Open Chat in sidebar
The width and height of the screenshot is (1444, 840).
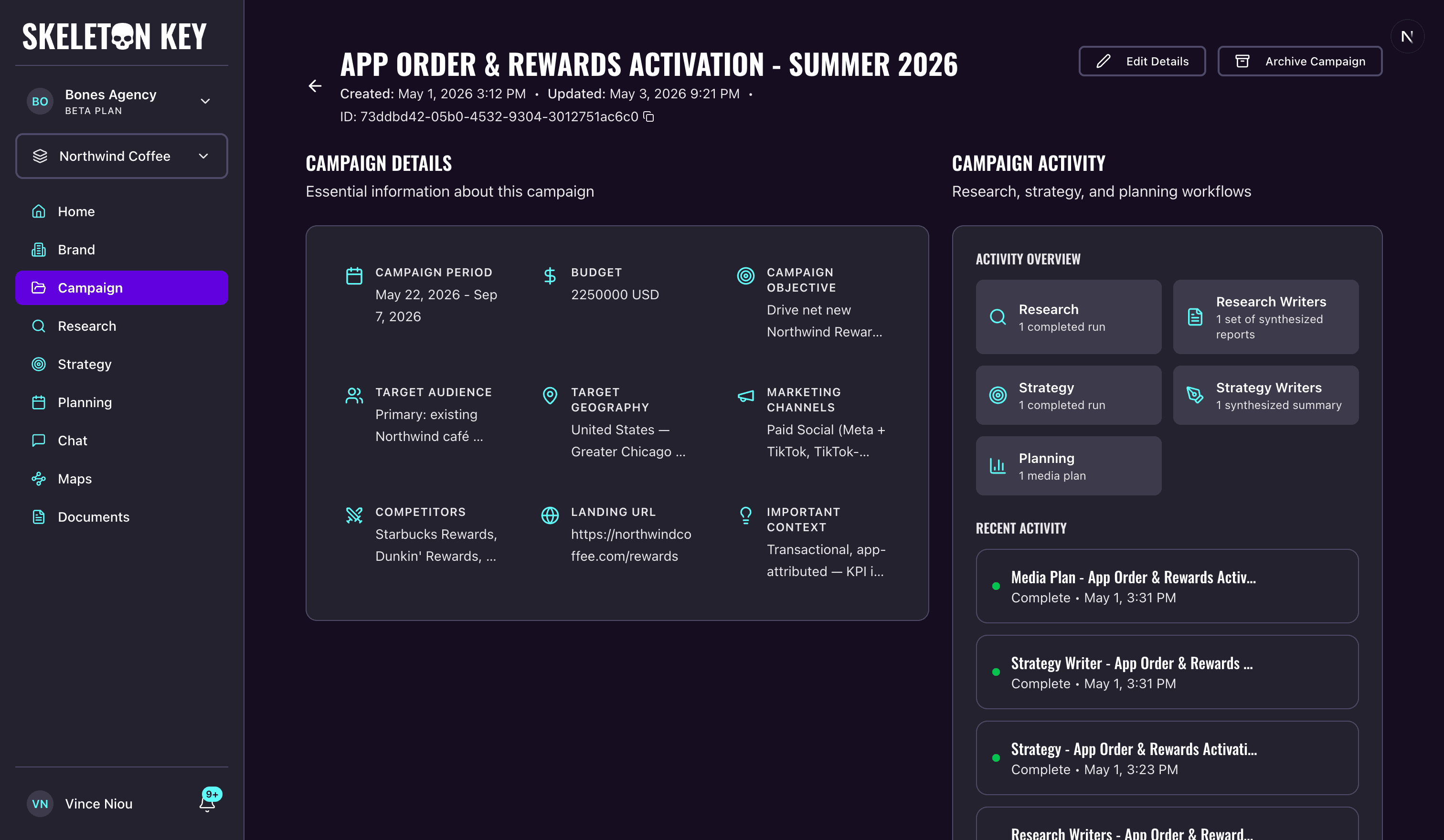[121, 441]
